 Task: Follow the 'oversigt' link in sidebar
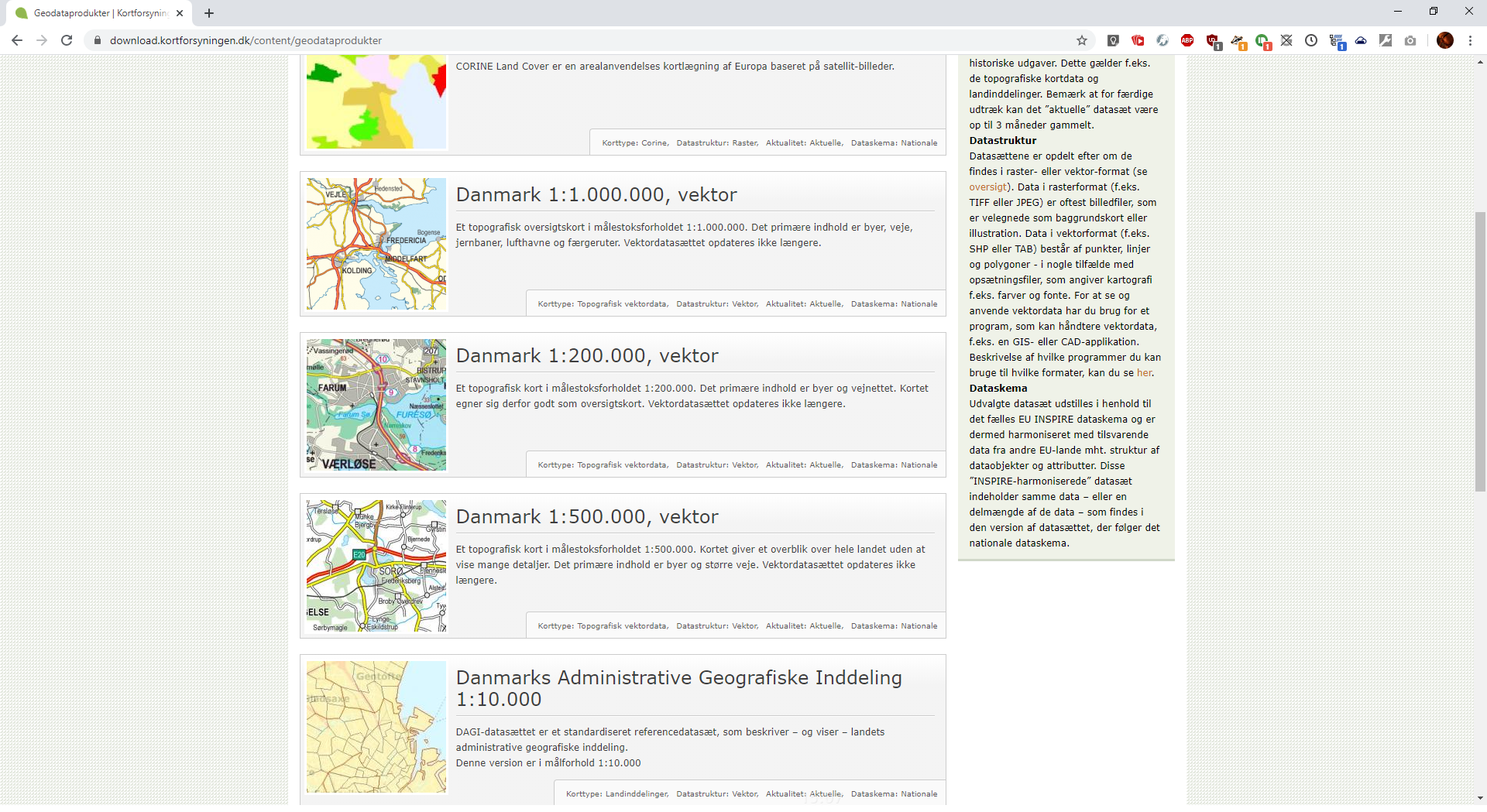pos(988,187)
